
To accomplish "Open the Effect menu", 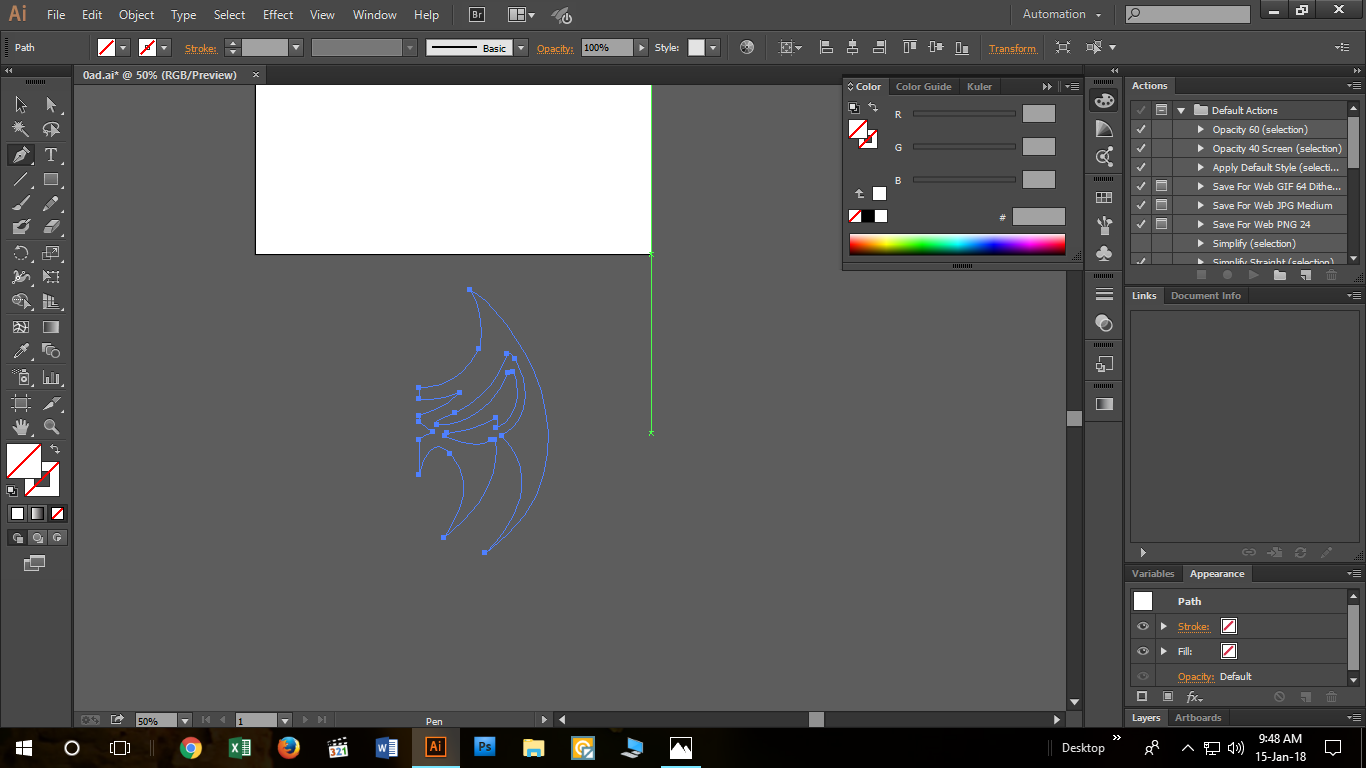I will 278,15.
